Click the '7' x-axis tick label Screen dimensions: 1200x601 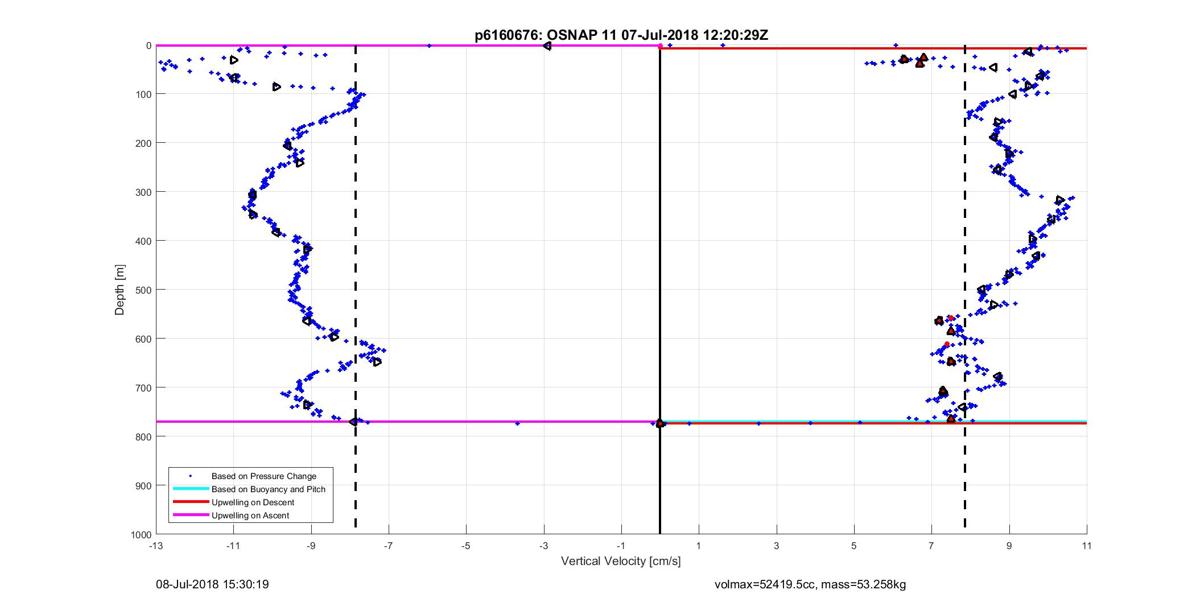coord(932,546)
